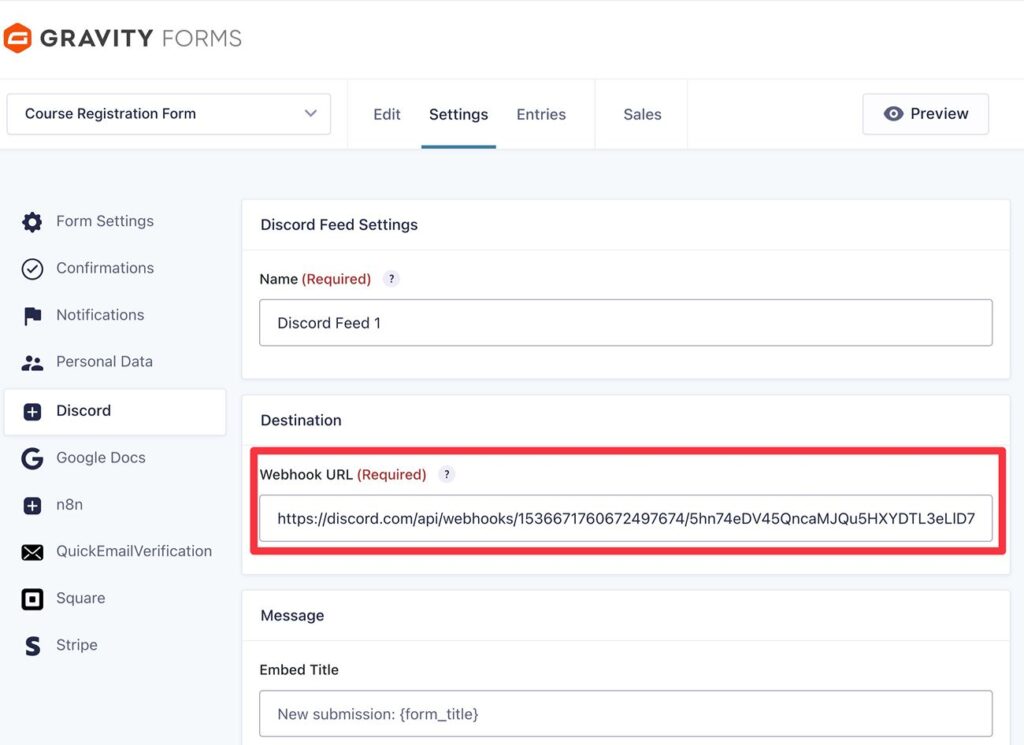Screen dimensions: 1024x745
Task: Switch to the Edit tab
Action: [387, 114]
